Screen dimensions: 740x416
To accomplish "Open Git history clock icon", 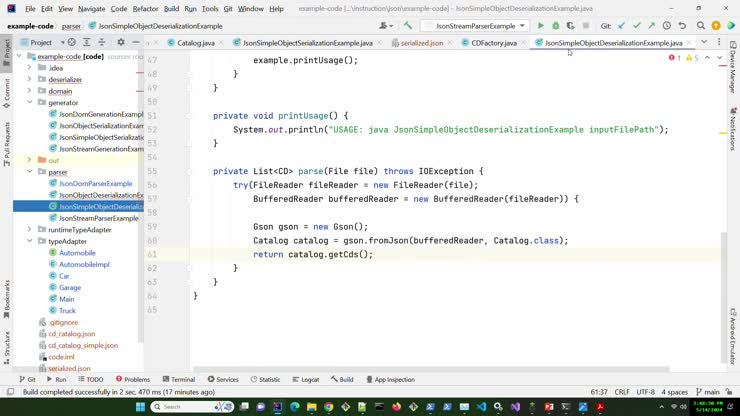I will [x=666, y=25].
